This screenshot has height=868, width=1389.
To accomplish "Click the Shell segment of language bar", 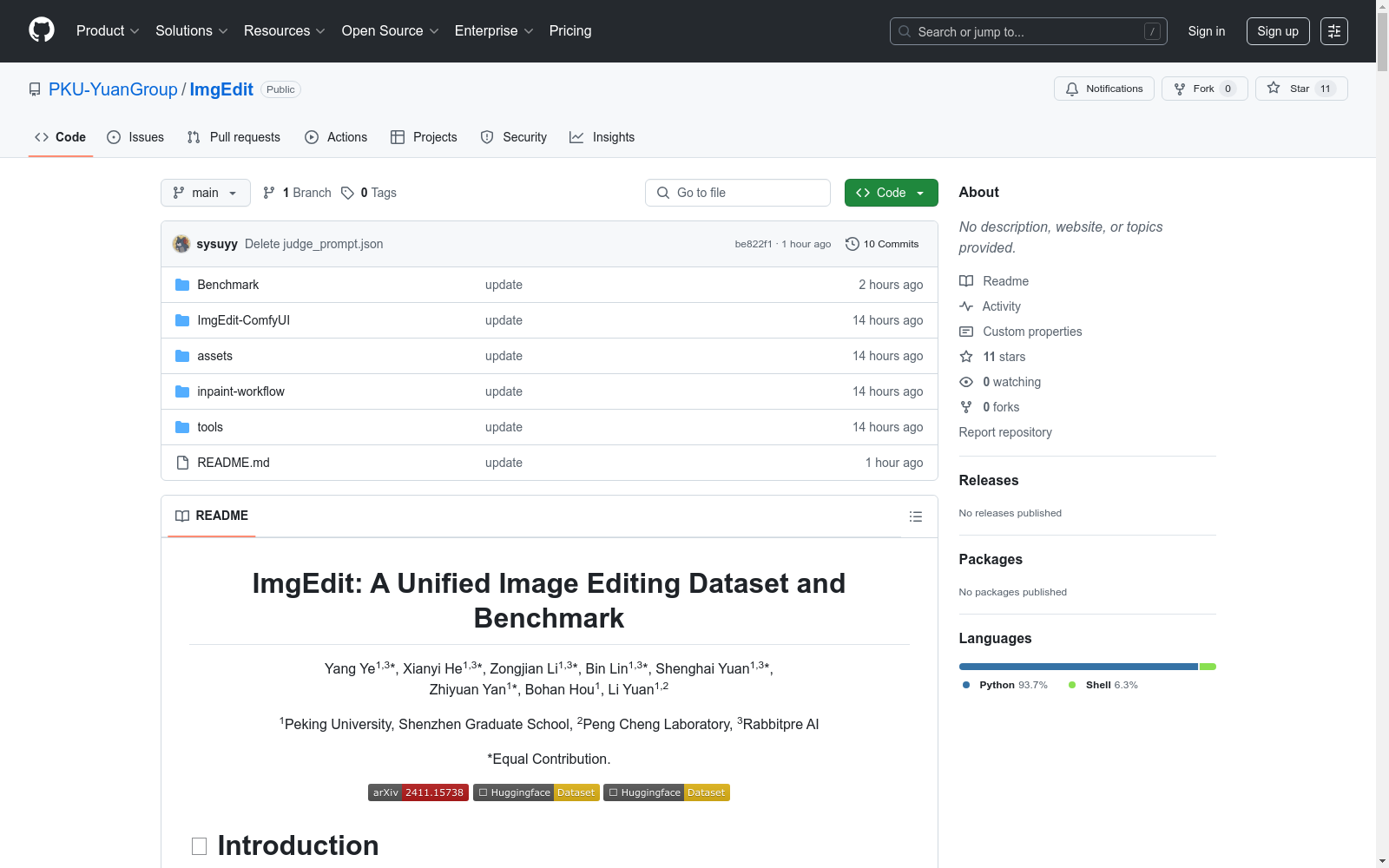I will coord(1208,667).
